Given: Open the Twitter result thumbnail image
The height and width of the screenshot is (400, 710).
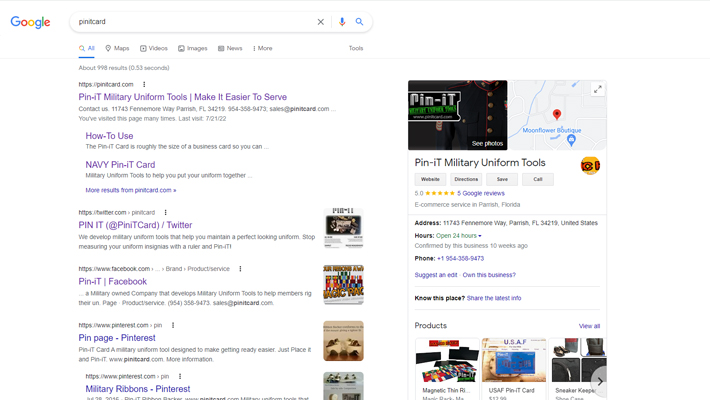Looking at the screenshot, I should pos(343,228).
